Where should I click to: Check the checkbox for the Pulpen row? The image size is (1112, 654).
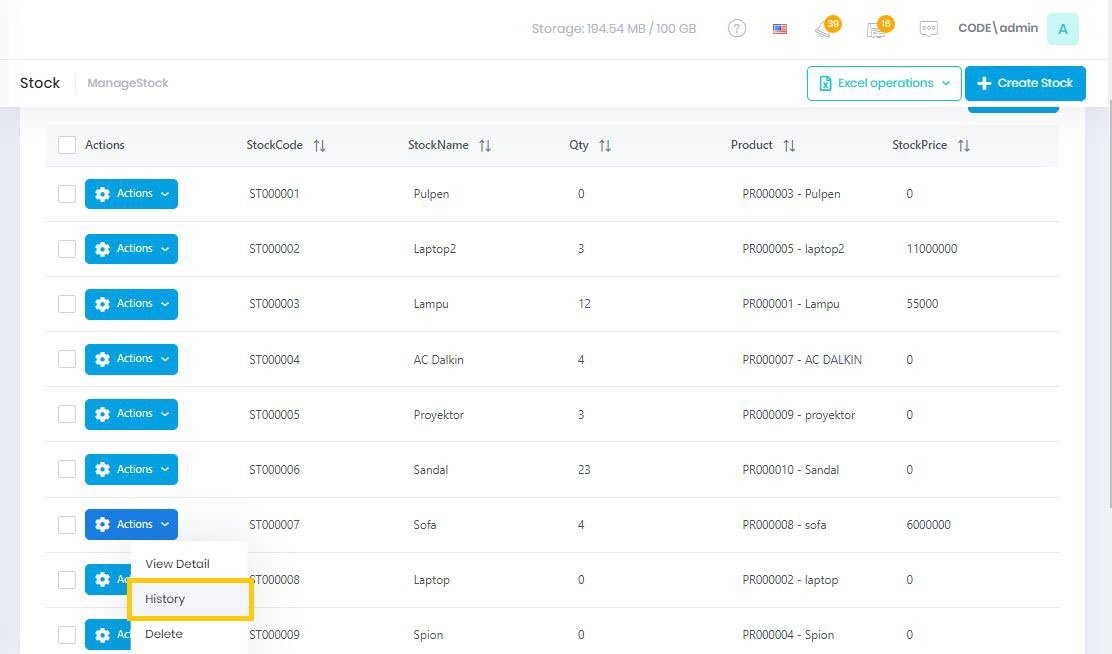pos(67,194)
